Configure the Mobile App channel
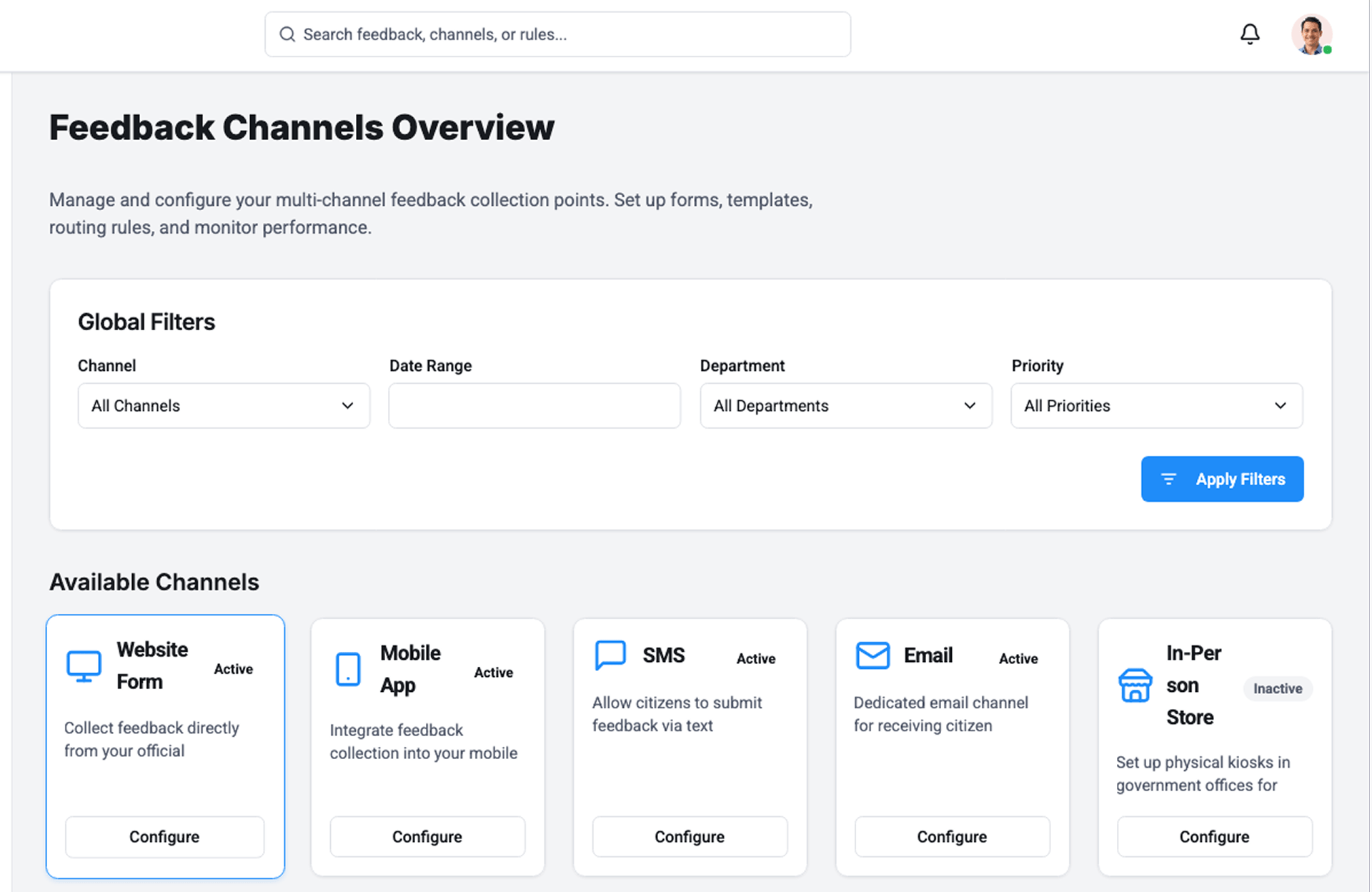This screenshot has height=892, width=1372. pos(427,836)
